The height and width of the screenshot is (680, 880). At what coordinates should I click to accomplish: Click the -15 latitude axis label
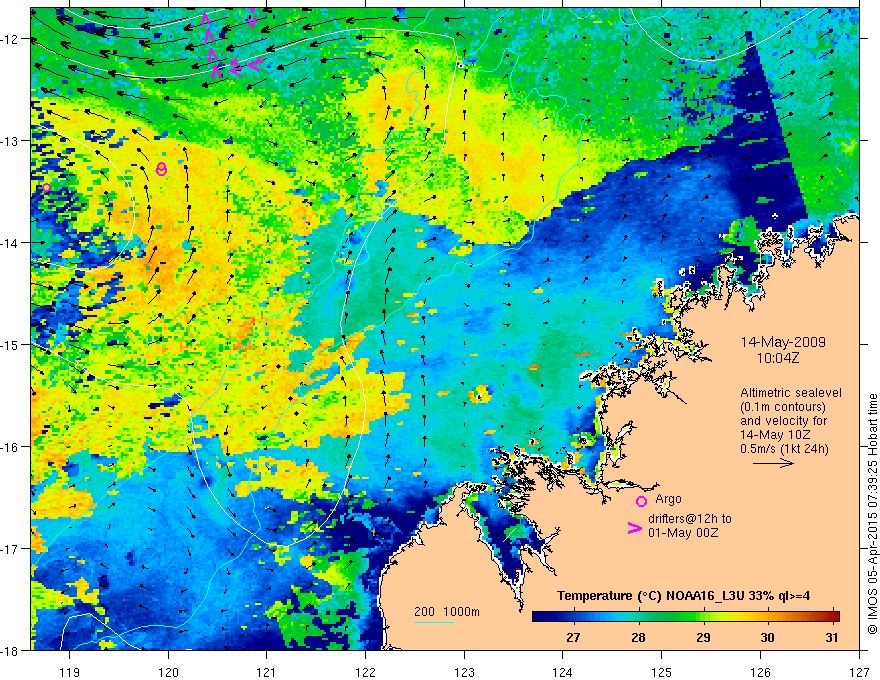click(11, 345)
